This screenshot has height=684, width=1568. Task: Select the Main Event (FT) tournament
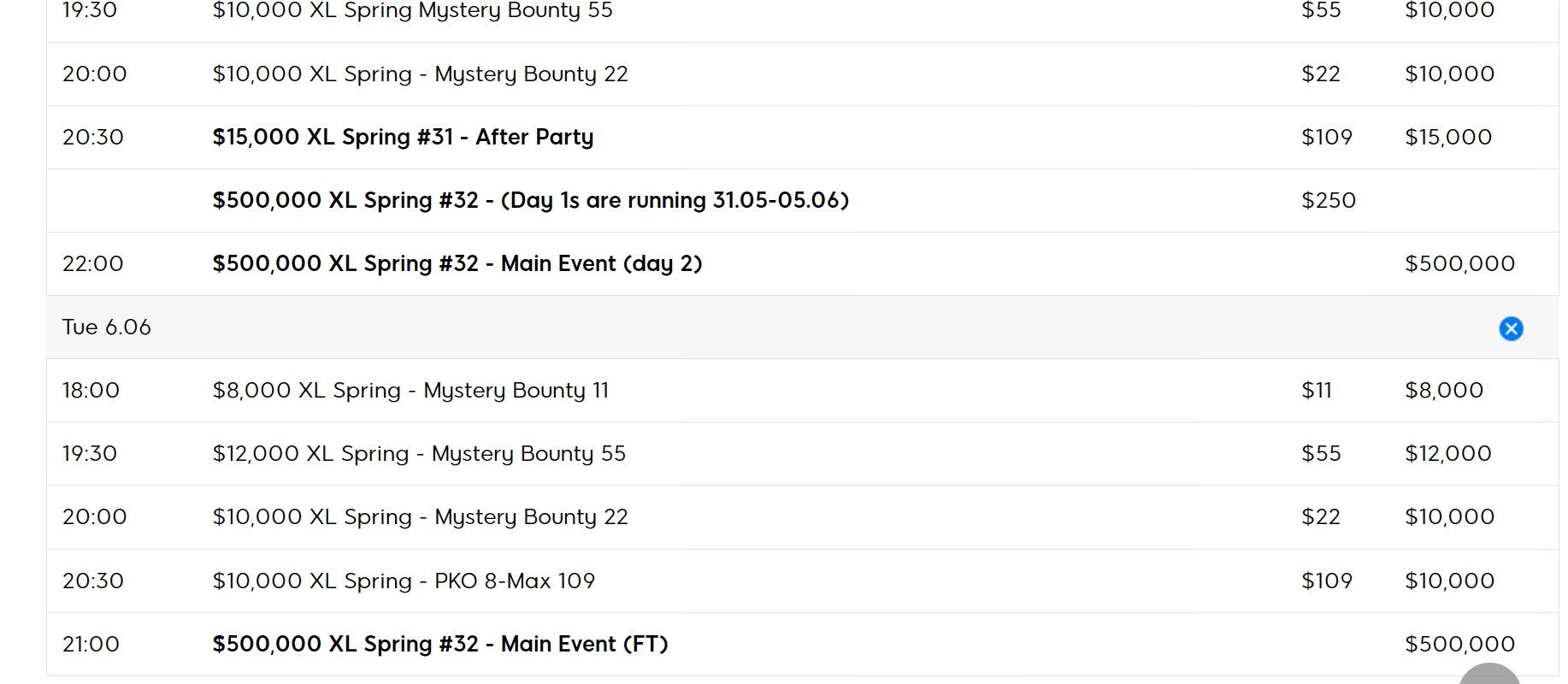coord(440,644)
